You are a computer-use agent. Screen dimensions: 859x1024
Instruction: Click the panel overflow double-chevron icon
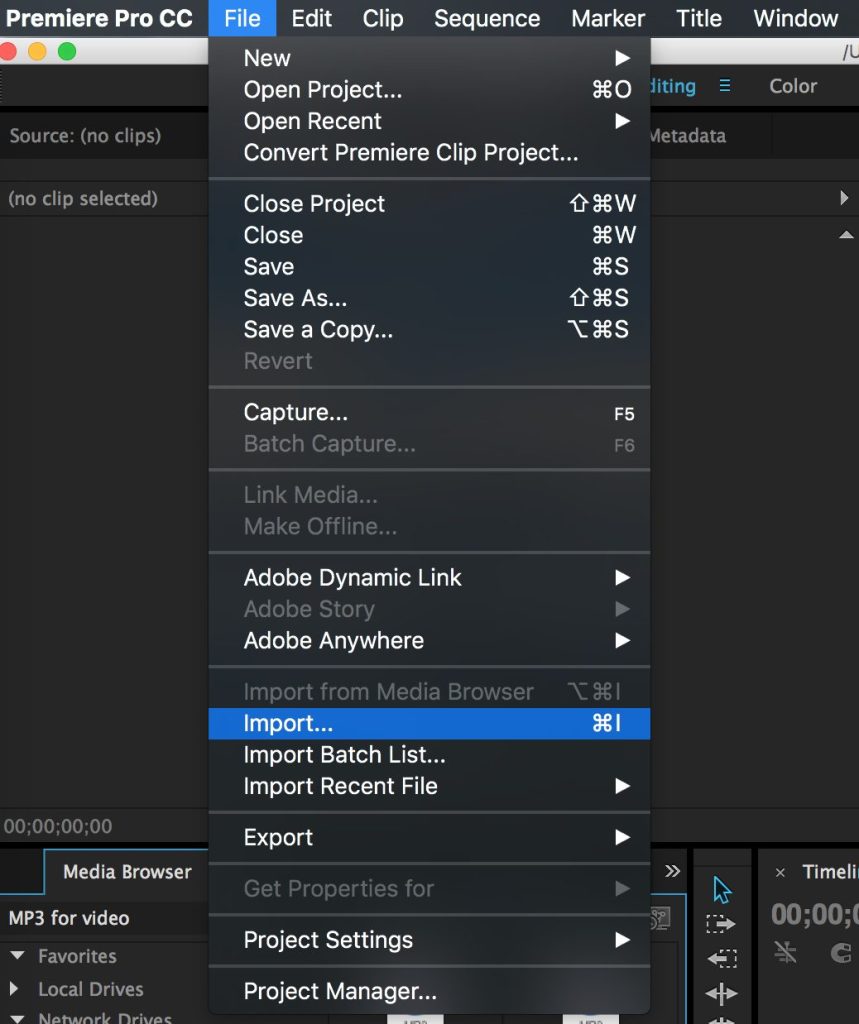[673, 871]
